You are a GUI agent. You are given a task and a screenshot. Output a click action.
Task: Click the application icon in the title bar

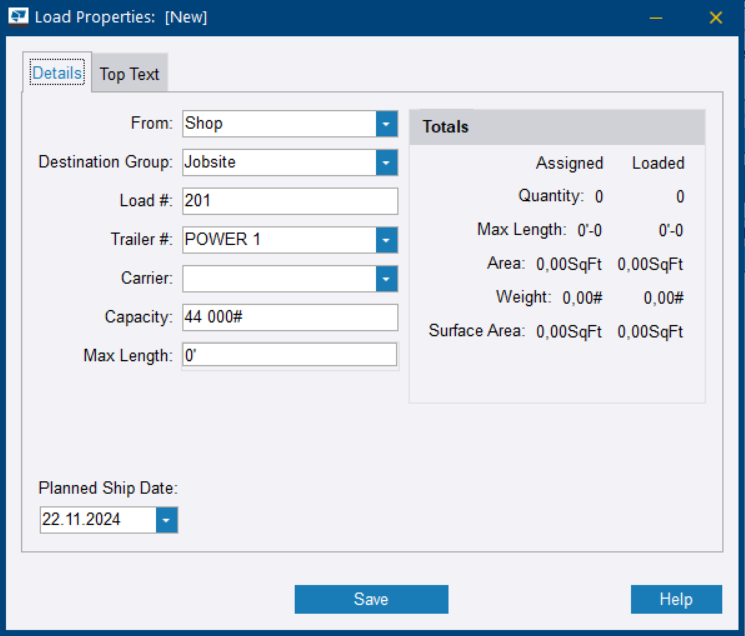[x=18, y=18]
